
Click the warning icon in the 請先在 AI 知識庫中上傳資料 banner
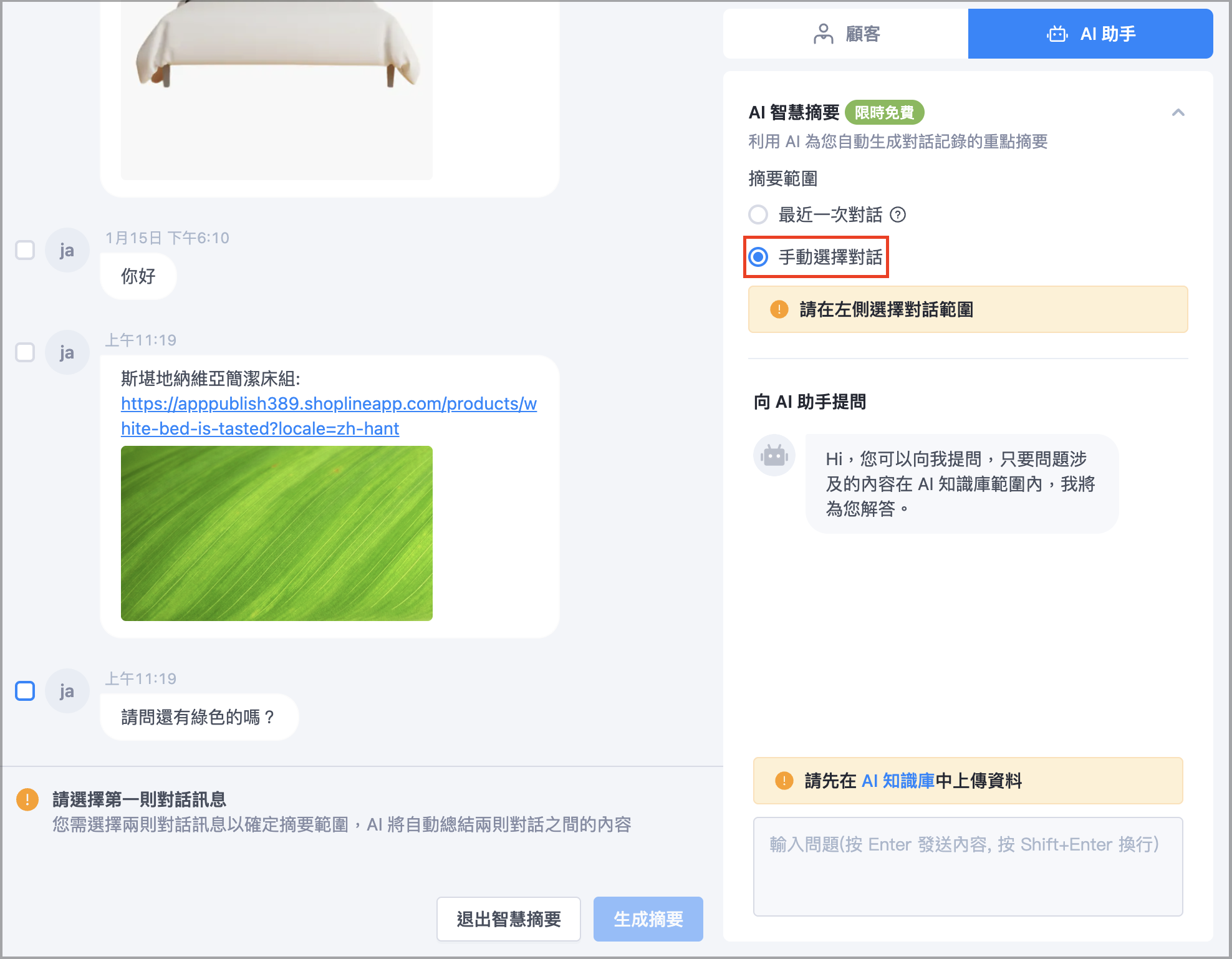click(784, 781)
